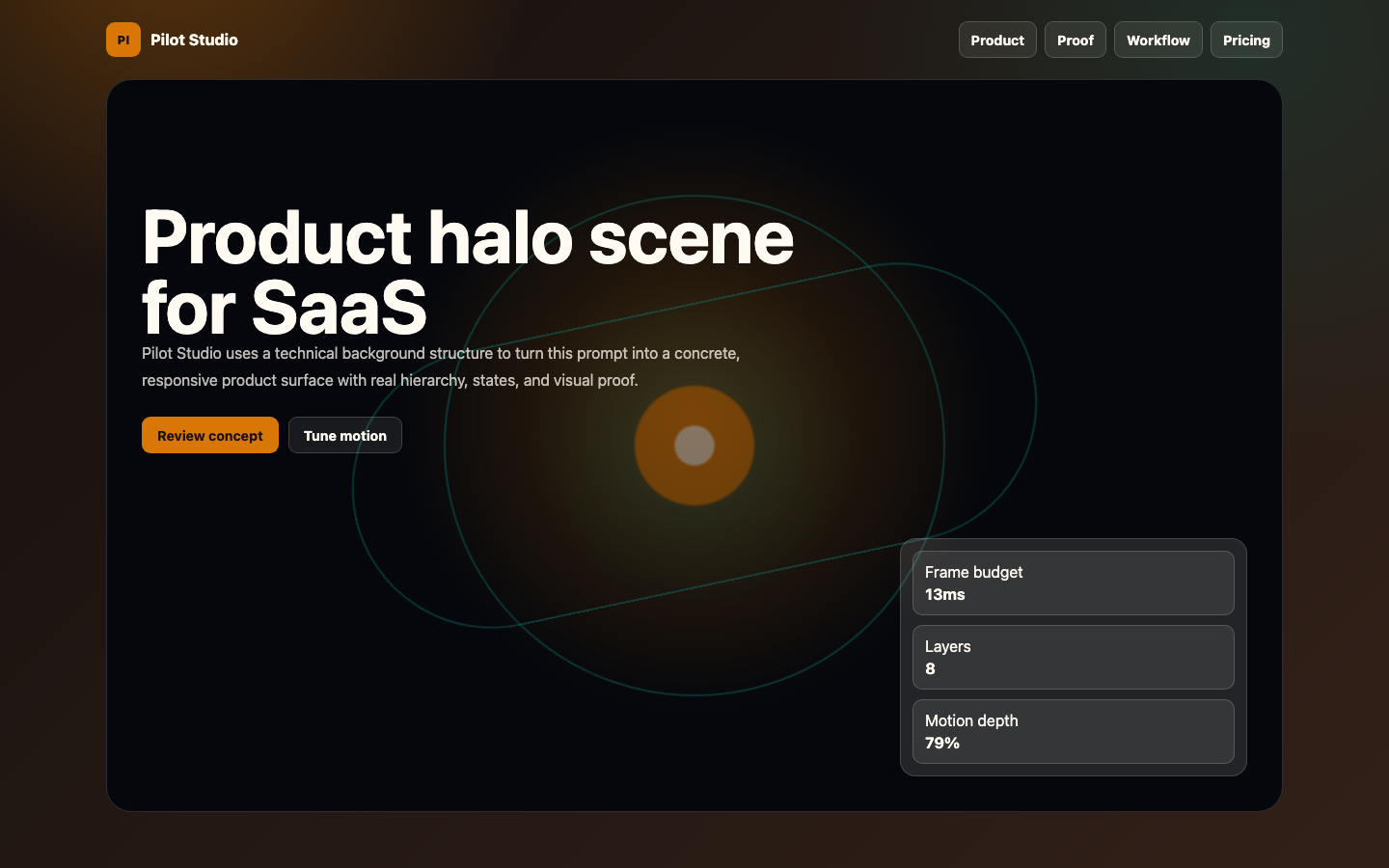Open the Workflow nav link
The height and width of the screenshot is (868, 1389).
coord(1158,40)
